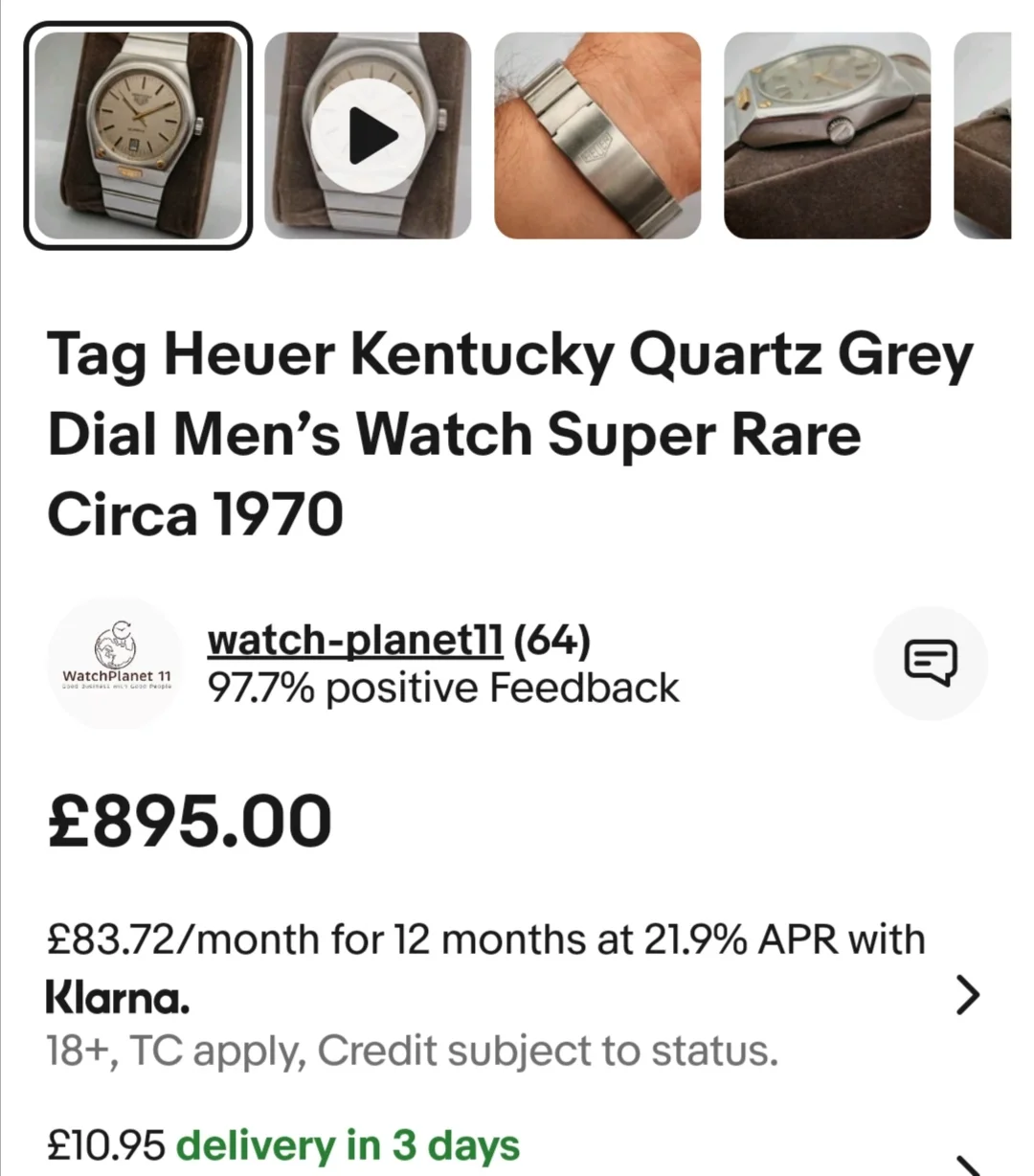Tap the £10.95 delivery cost
Viewport: 1034px width, 1176px height.
pos(106,1145)
